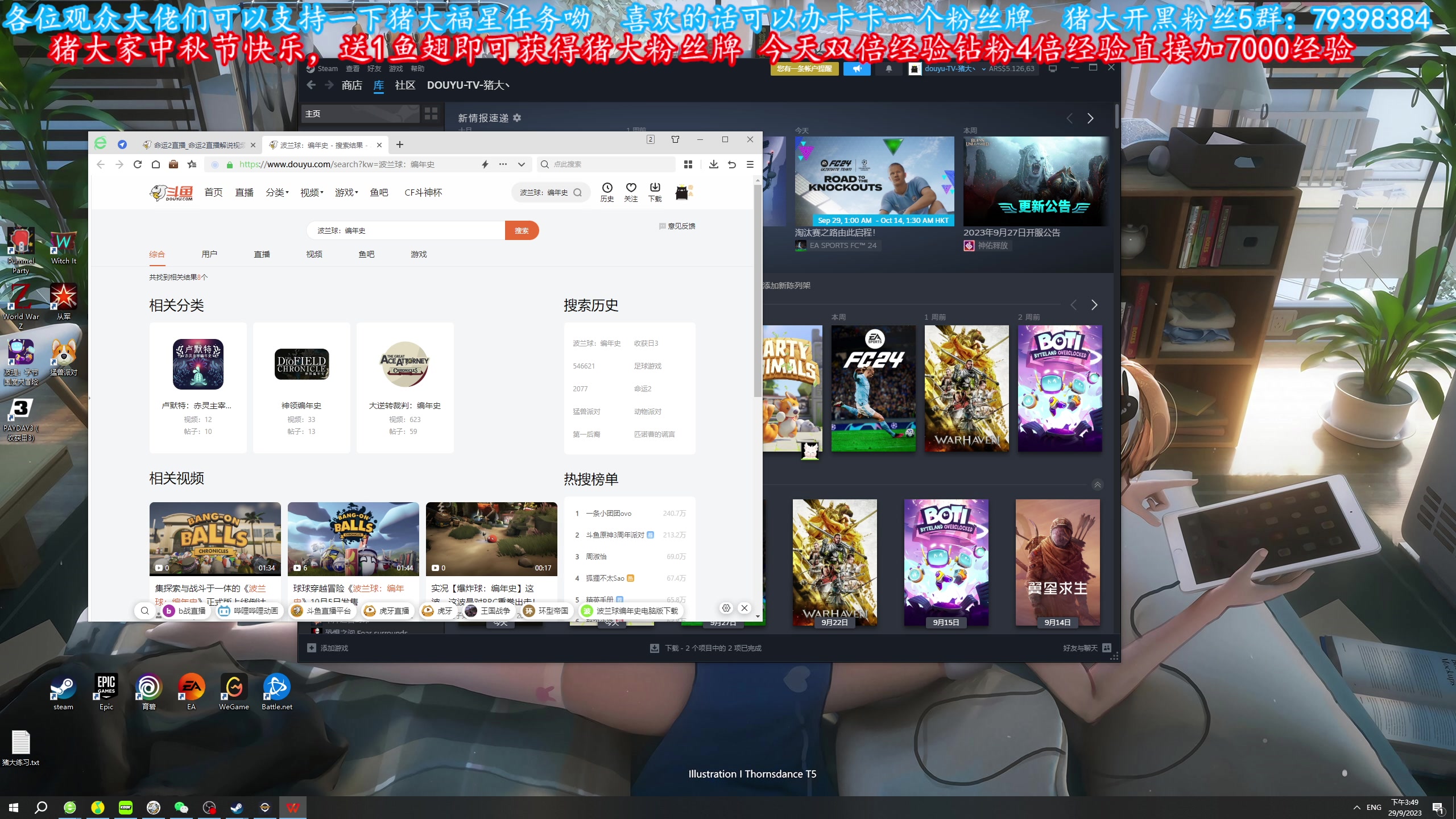Open browser hamburger menu
Screen dimensions: 1456x819
pyautogui.click(x=750, y=164)
